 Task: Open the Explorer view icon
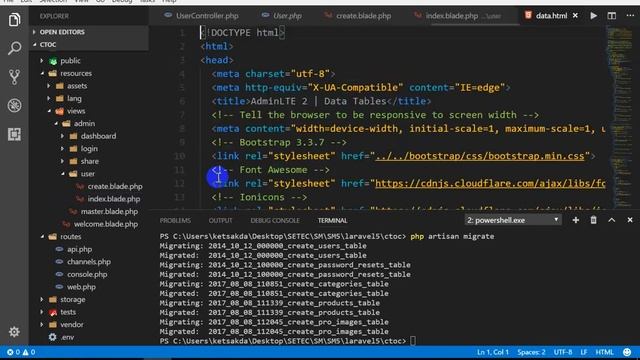pyautogui.click(x=14, y=19)
